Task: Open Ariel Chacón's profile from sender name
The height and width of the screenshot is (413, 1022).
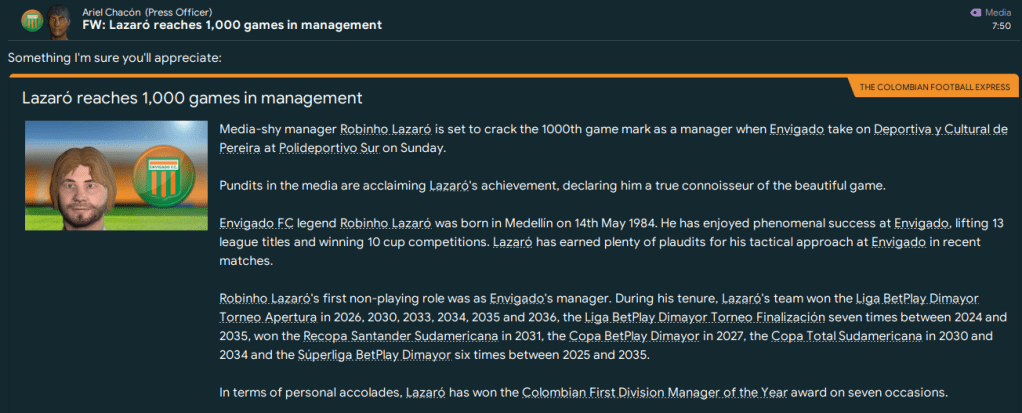Action: (x=106, y=10)
